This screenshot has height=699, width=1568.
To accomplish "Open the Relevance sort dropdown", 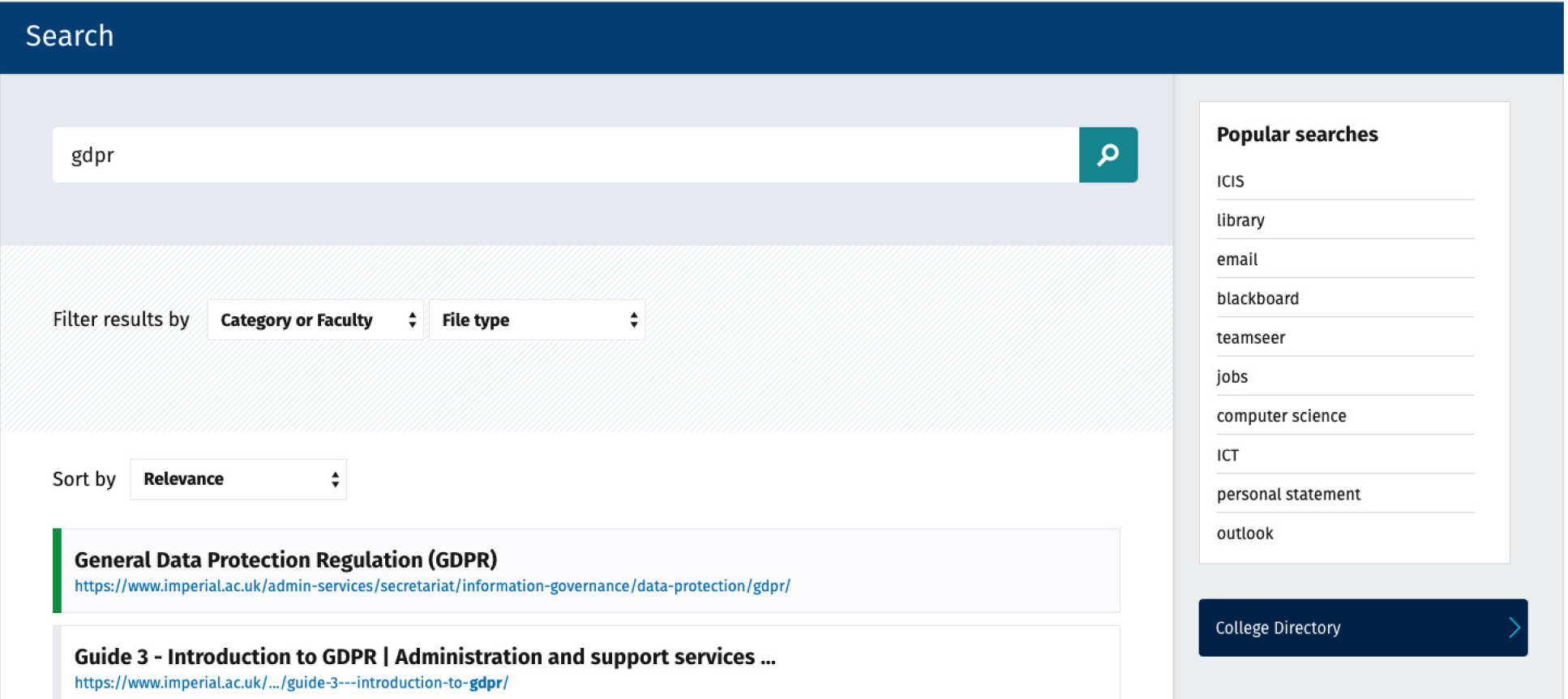I will click(238, 479).
